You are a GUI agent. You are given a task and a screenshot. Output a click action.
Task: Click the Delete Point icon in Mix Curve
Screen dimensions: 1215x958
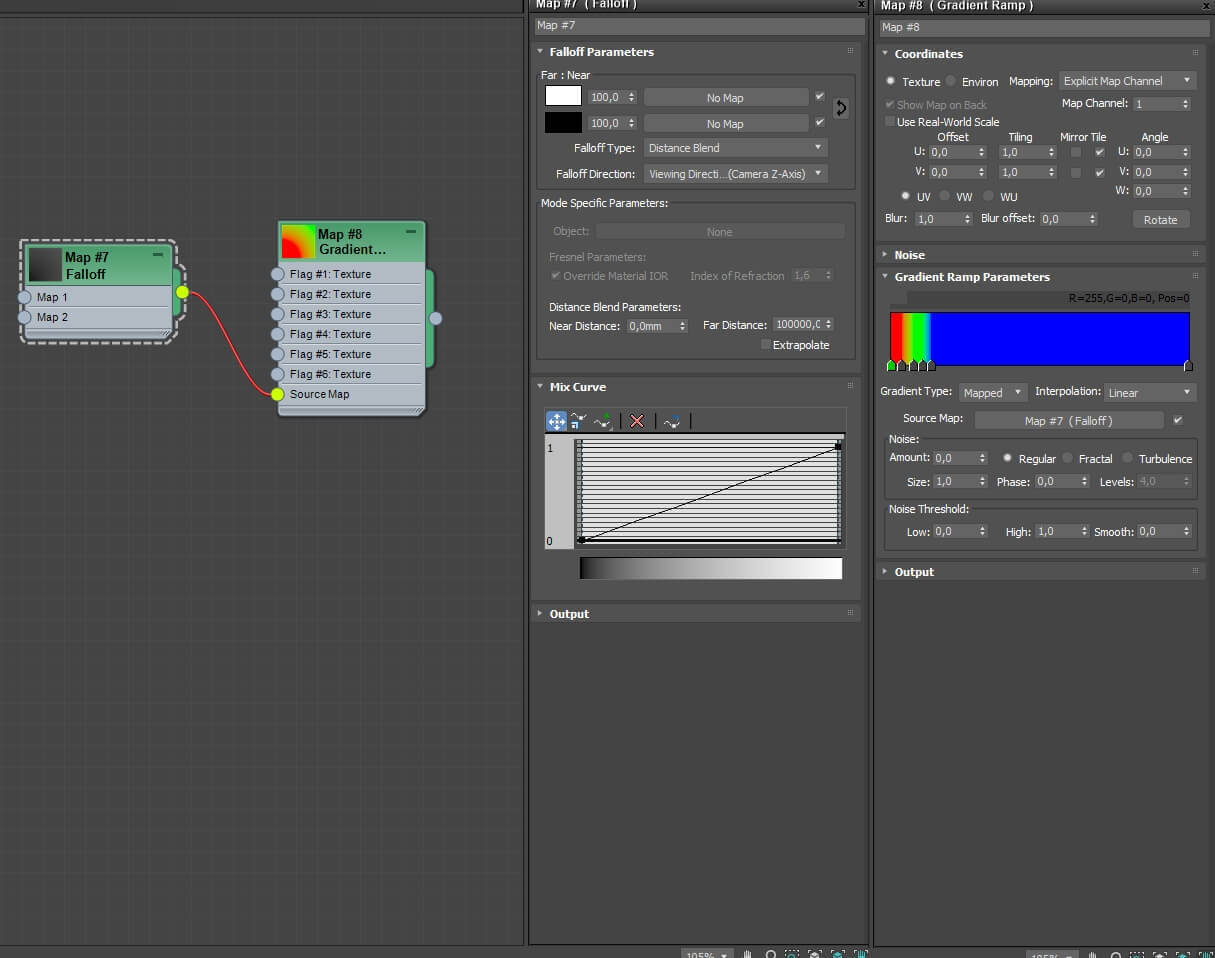point(637,421)
